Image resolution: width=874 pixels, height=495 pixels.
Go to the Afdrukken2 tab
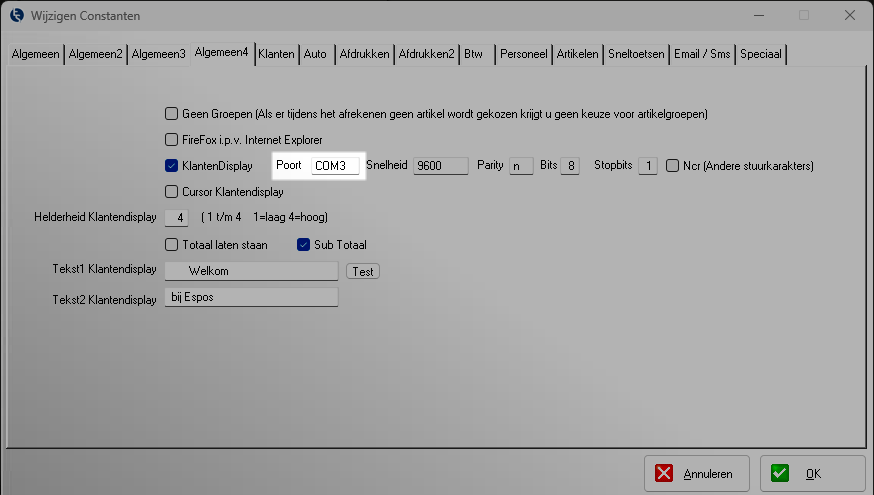pos(426,54)
